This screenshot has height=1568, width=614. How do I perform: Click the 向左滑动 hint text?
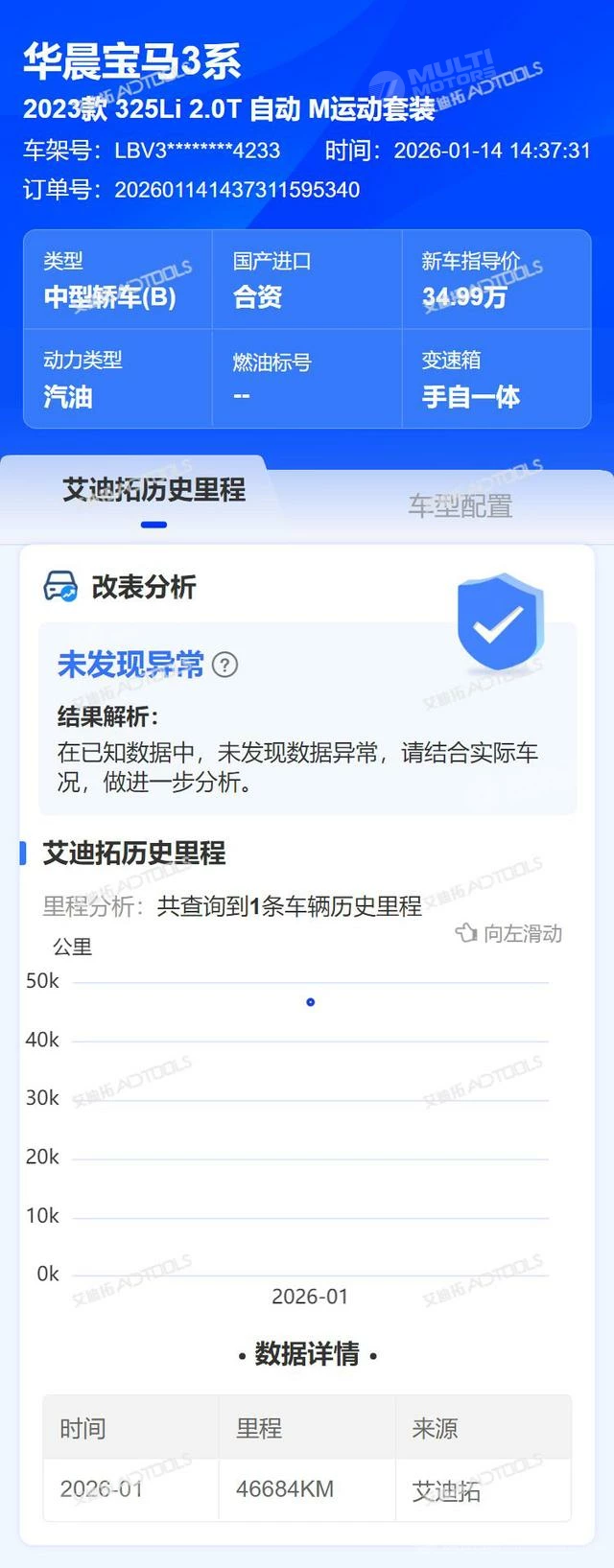(x=523, y=933)
